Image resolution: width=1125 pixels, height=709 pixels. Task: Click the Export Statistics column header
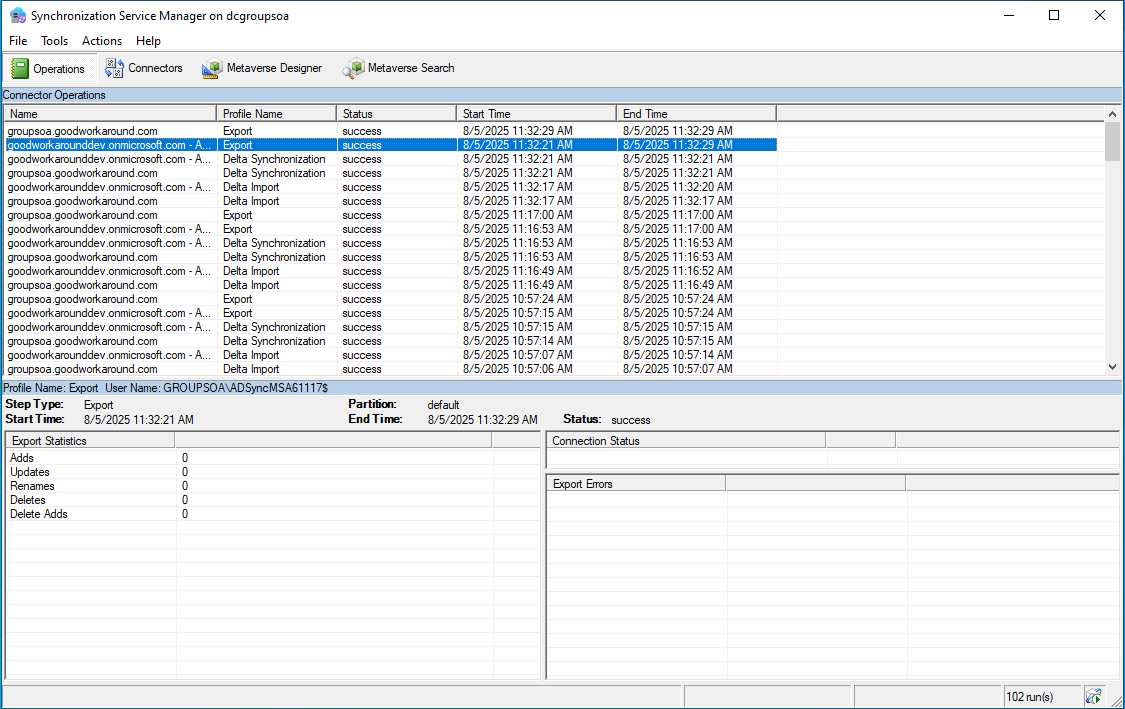click(x=90, y=441)
